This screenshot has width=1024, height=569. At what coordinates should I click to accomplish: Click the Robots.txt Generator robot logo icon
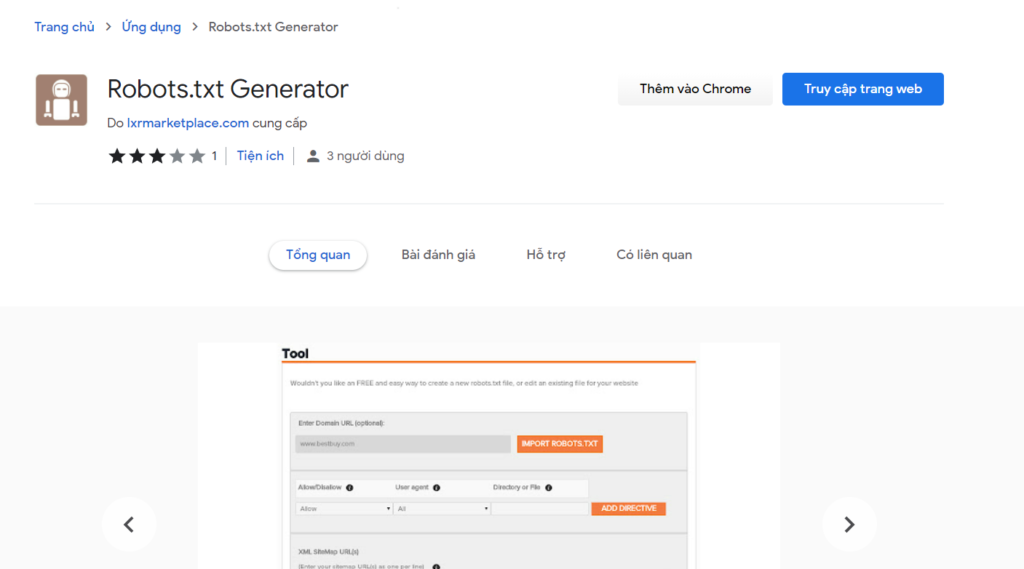61,100
